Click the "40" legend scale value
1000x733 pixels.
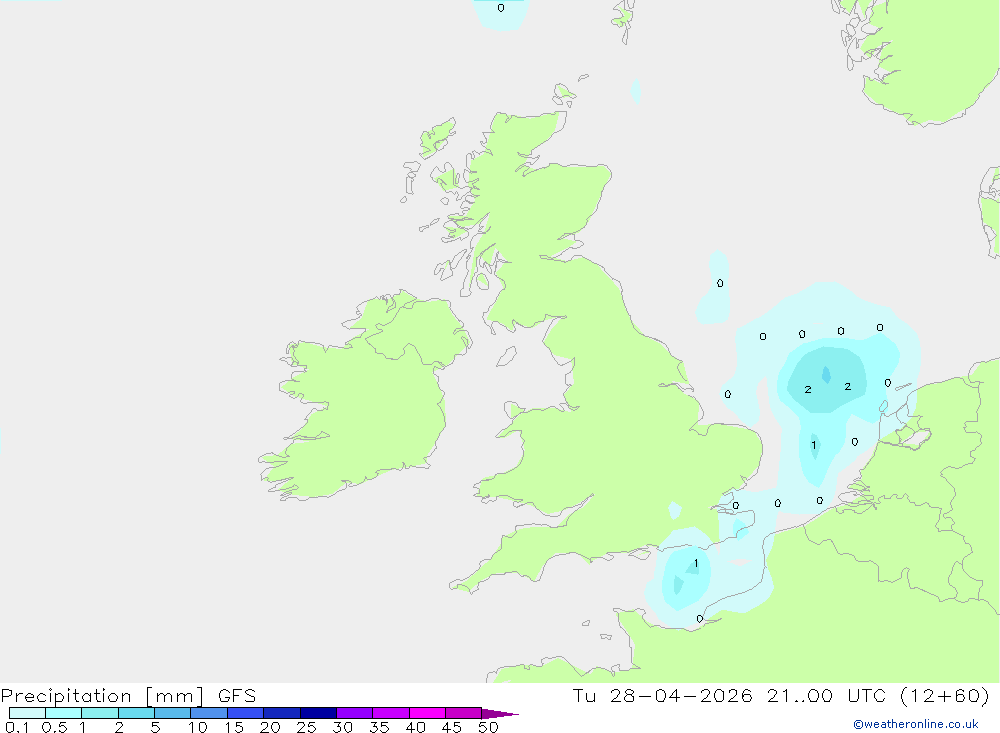(x=416, y=727)
